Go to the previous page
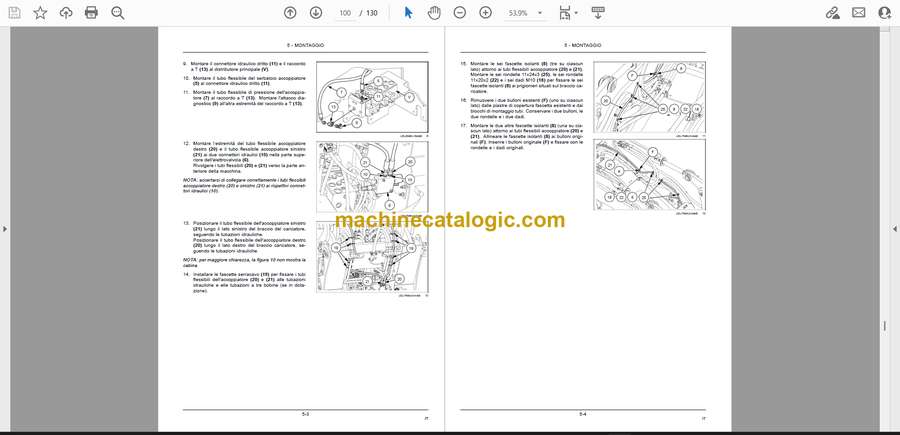Viewport: 900px width, 435px height. click(290, 13)
